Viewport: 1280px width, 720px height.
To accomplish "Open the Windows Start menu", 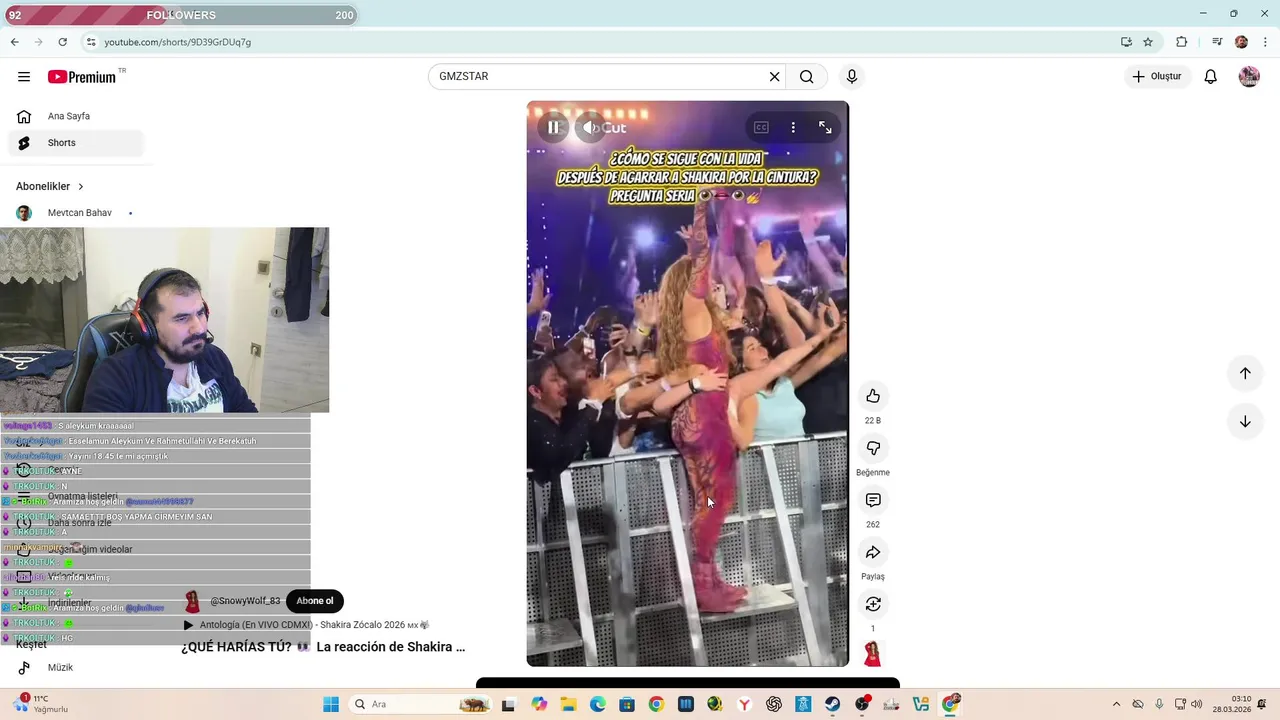I will [x=331, y=704].
